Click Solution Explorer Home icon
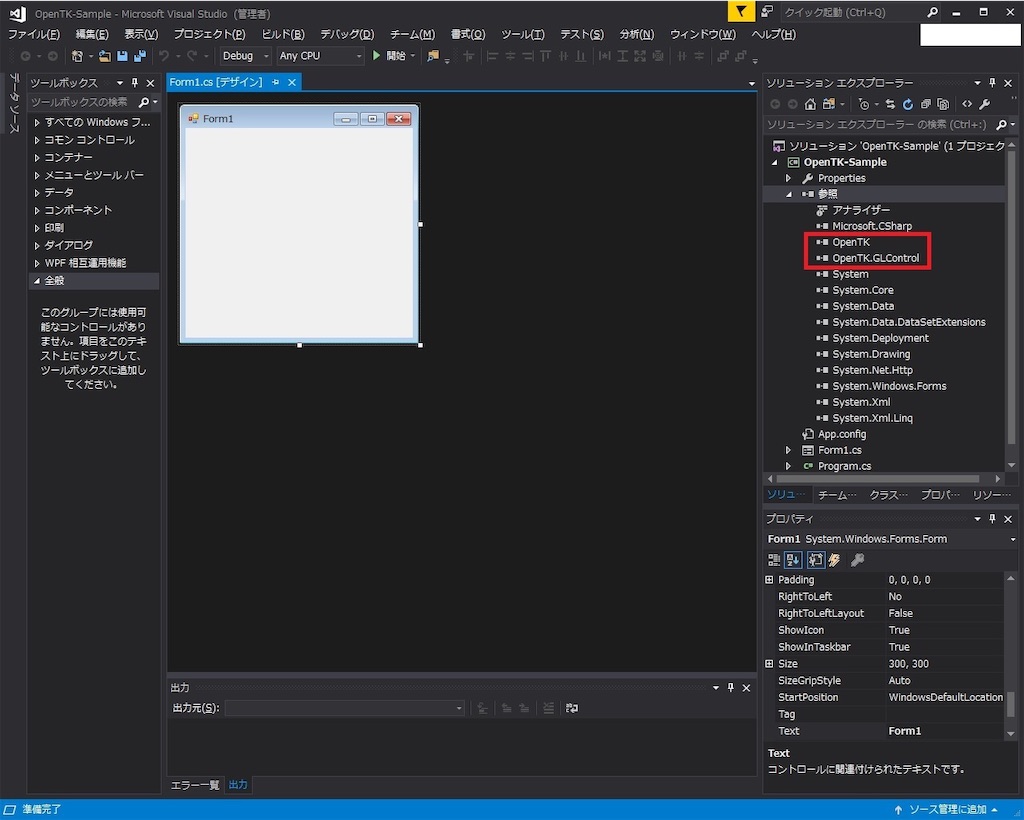The image size is (1024, 820). pyautogui.click(x=810, y=104)
